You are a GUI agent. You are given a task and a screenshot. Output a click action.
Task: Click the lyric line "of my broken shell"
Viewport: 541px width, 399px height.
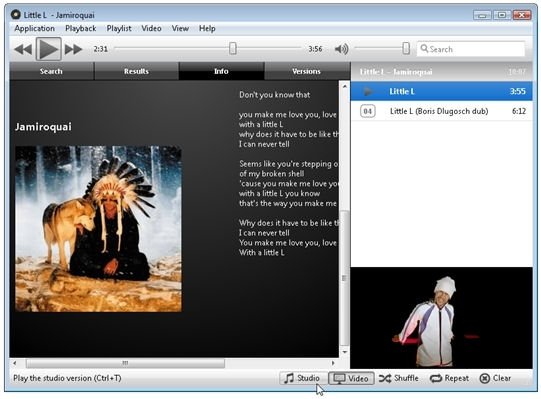(x=272, y=174)
